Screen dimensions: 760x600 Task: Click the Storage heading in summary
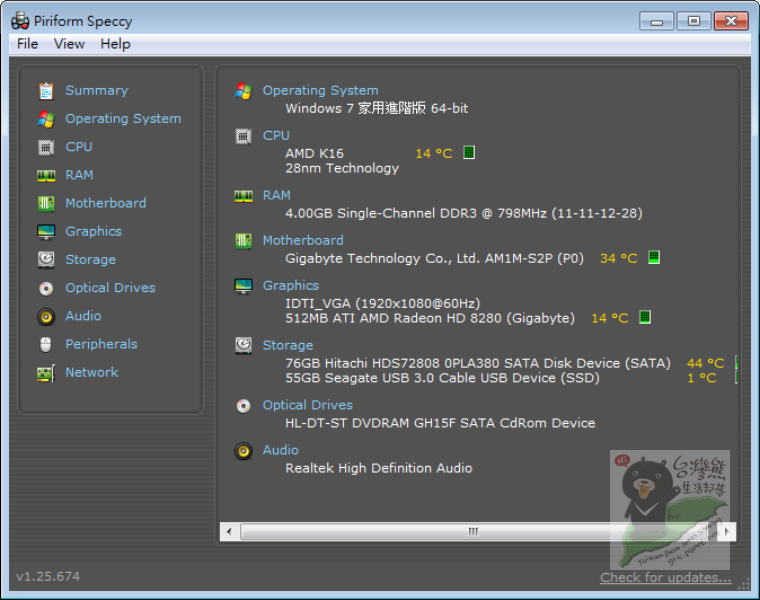[288, 346]
